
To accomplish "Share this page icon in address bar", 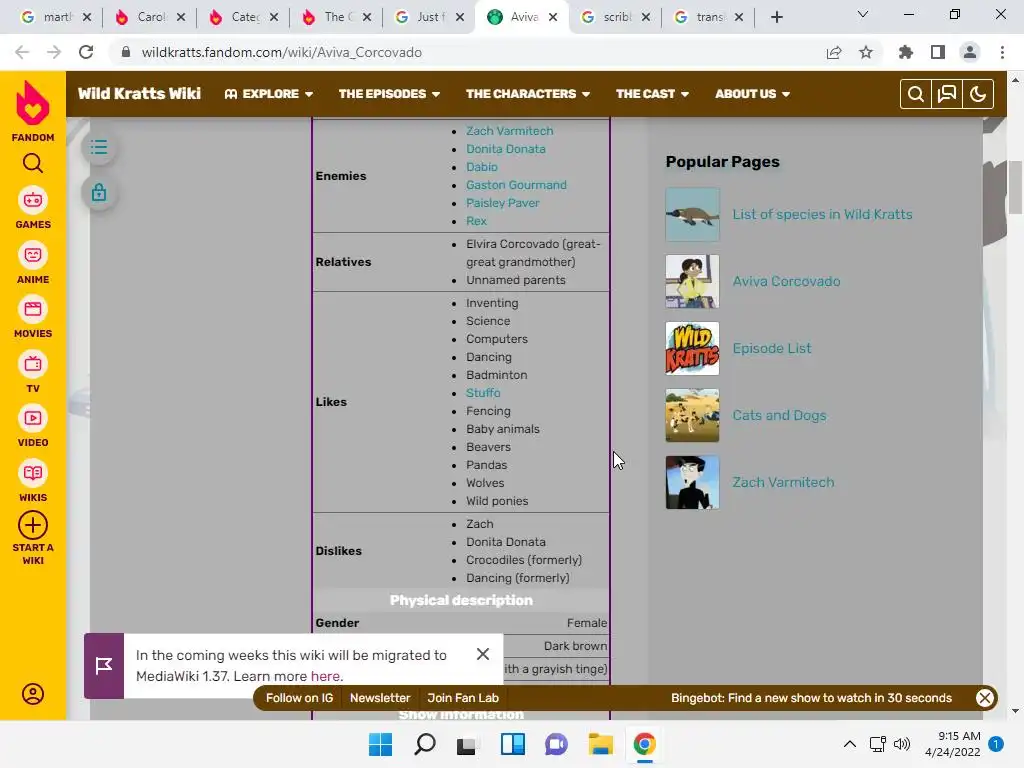I will (834, 52).
